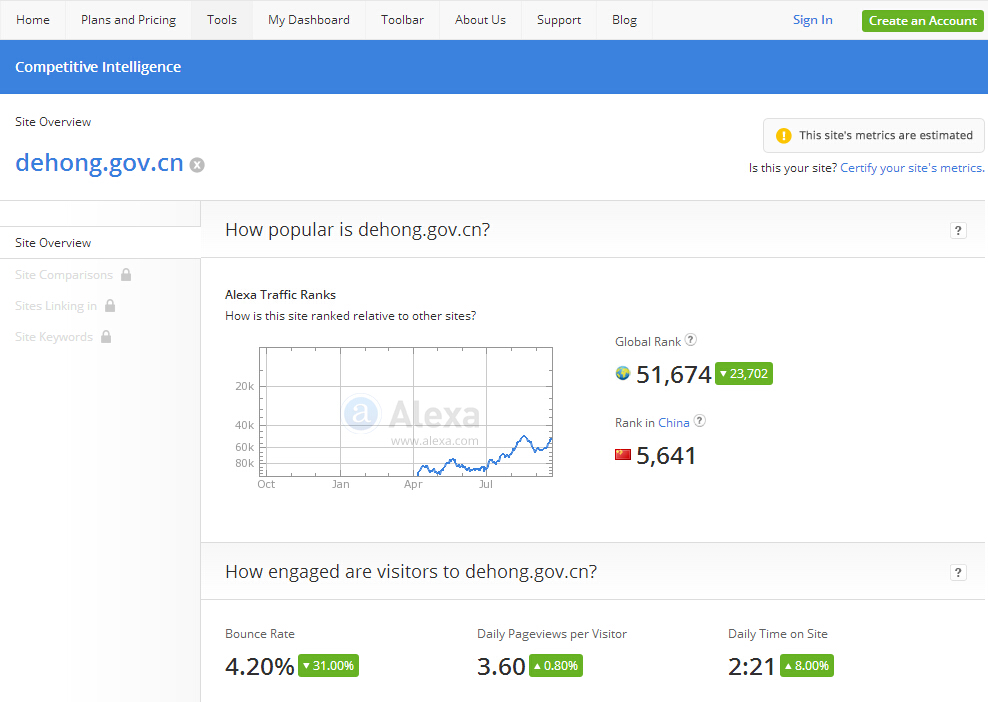Click the Site Overview breadcrumb text above the site title
Screen dimensions: 988x702
click(53, 122)
